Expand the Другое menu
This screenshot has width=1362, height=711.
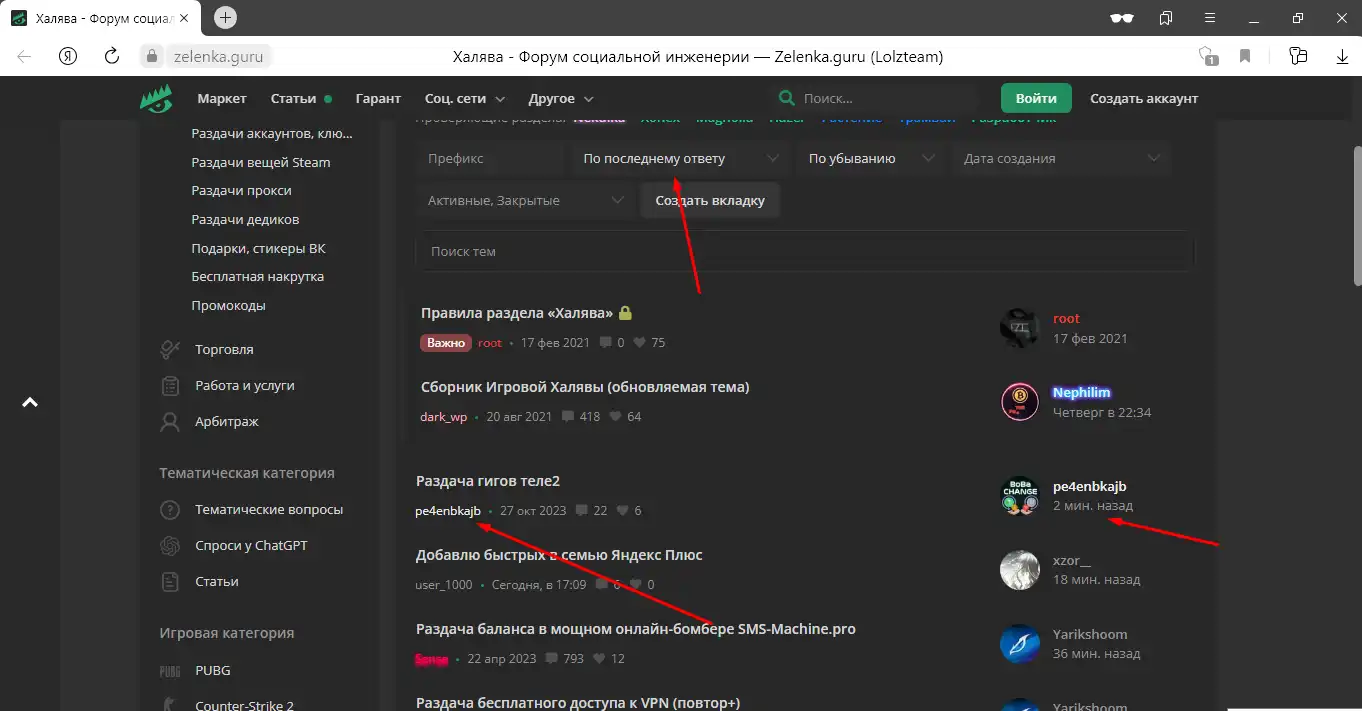[562, 99]
